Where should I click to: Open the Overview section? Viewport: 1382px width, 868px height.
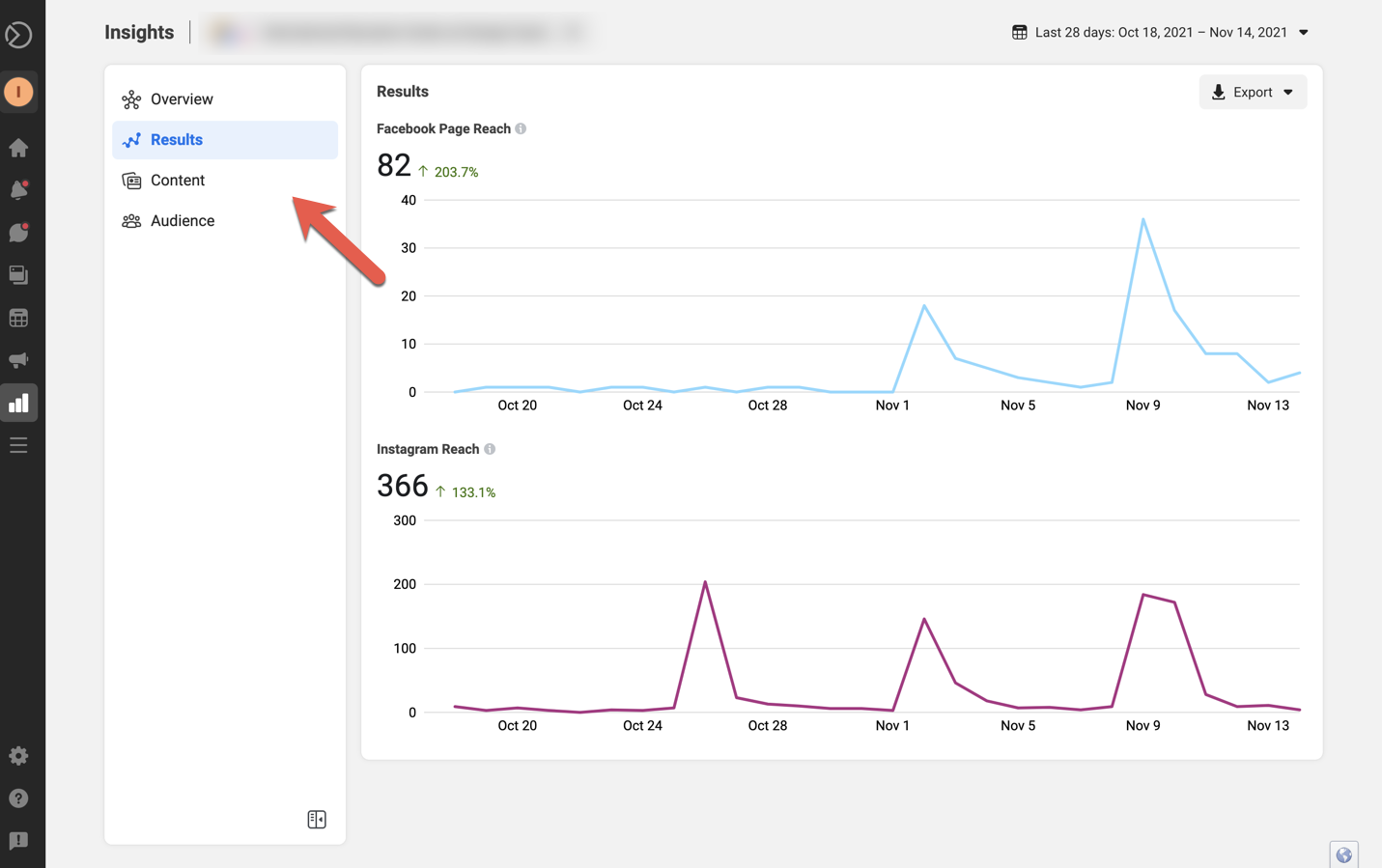point(225,99)
